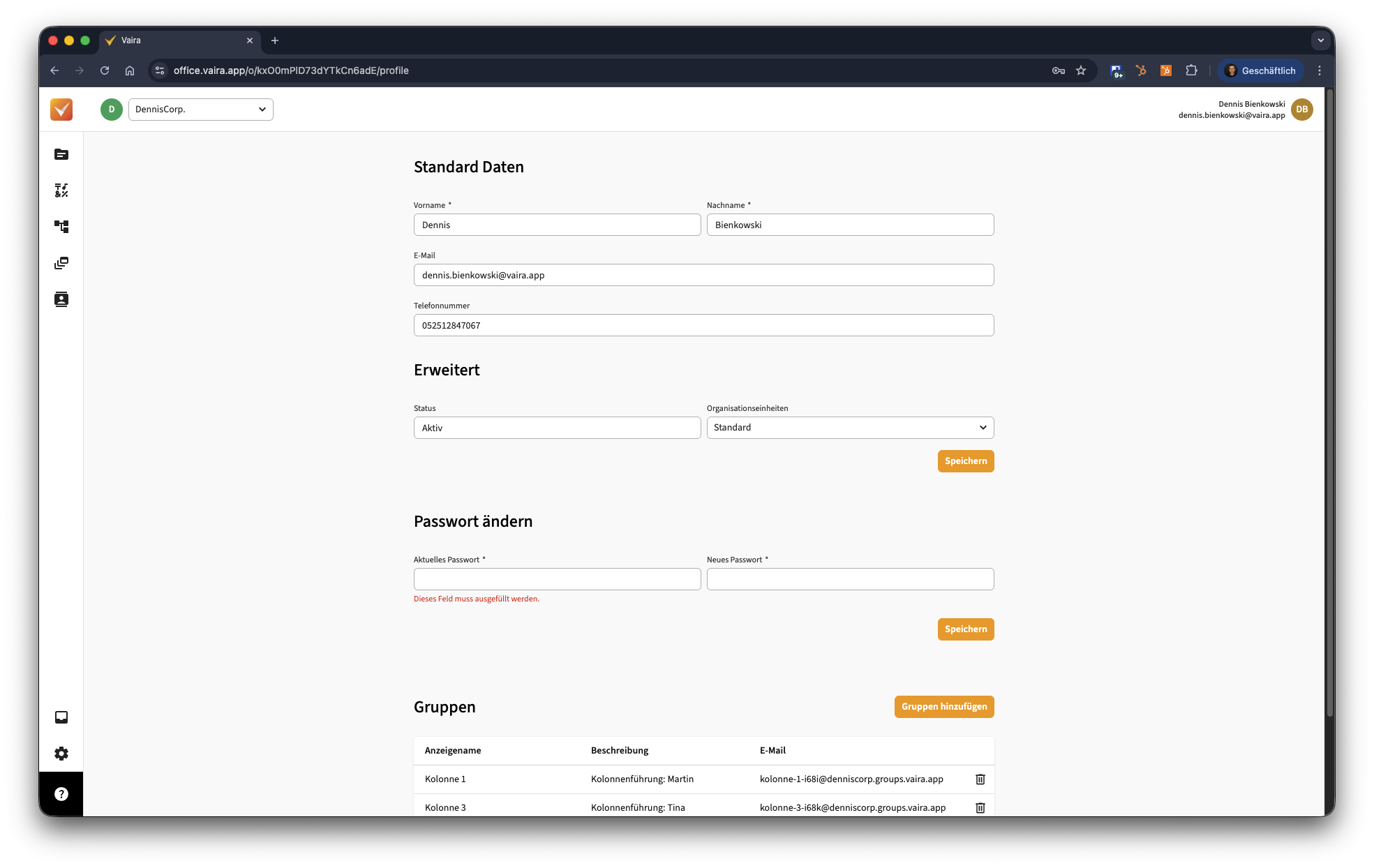Delete the Kolonne 1 group row
Screen dimensions: 1374x868
click(x=980, y=779)
